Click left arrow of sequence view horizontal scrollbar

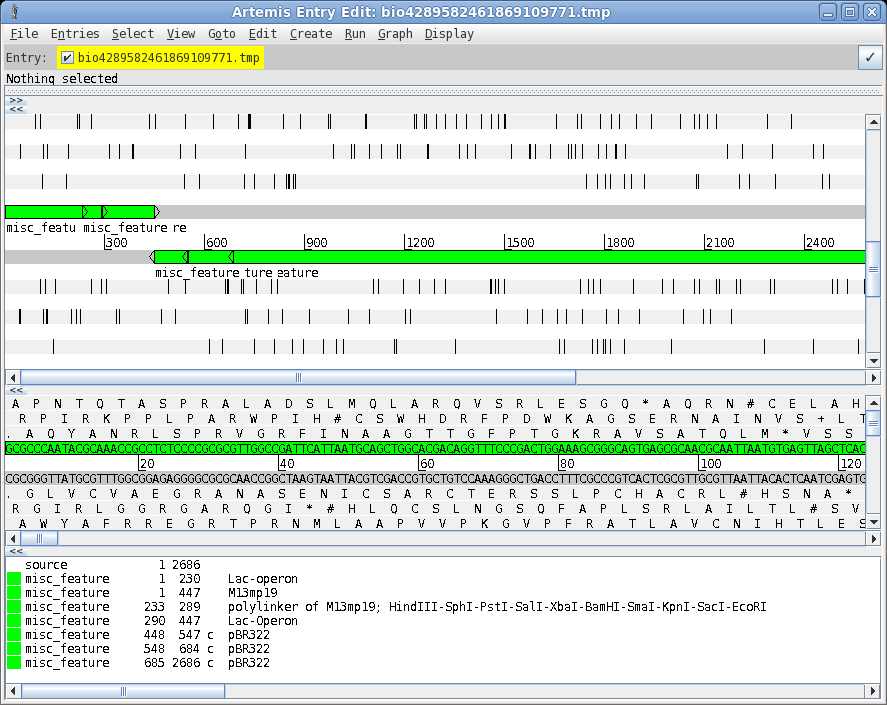tap(13, 538)
